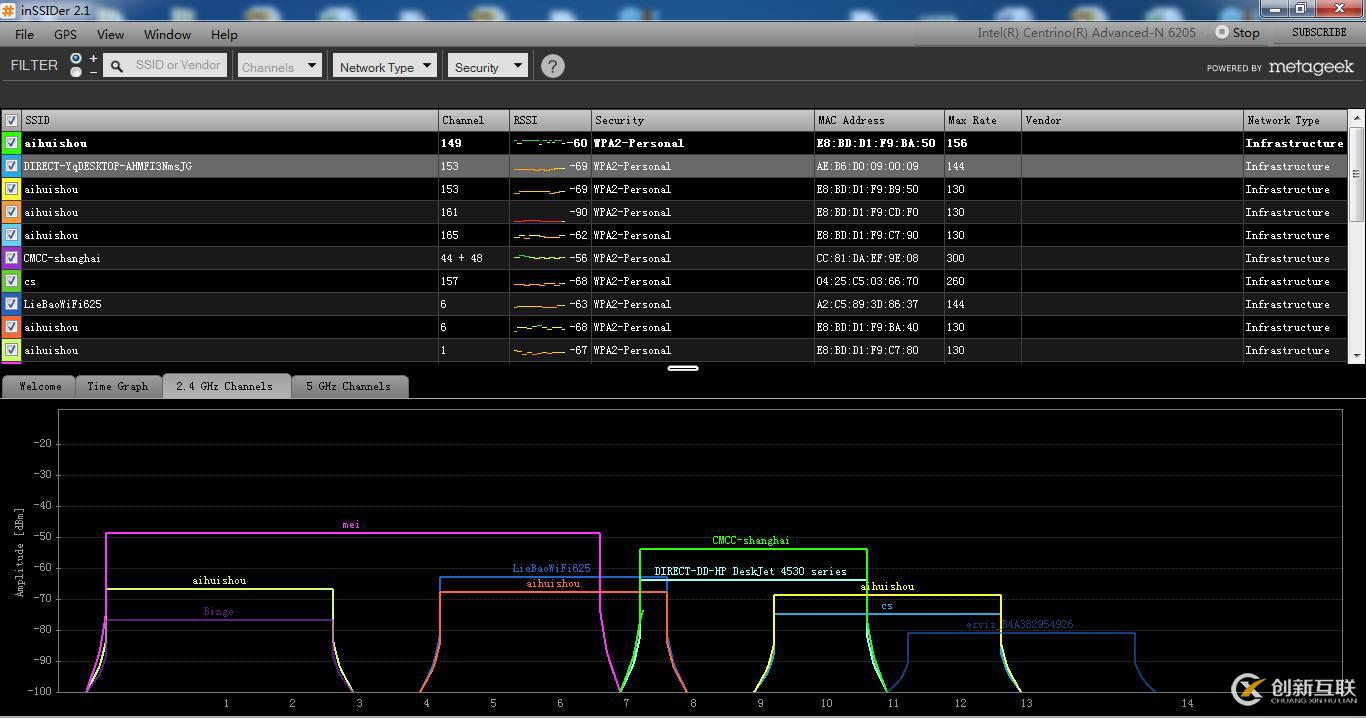
Task: Open the GPS menu
Action: tap(65, 34)
